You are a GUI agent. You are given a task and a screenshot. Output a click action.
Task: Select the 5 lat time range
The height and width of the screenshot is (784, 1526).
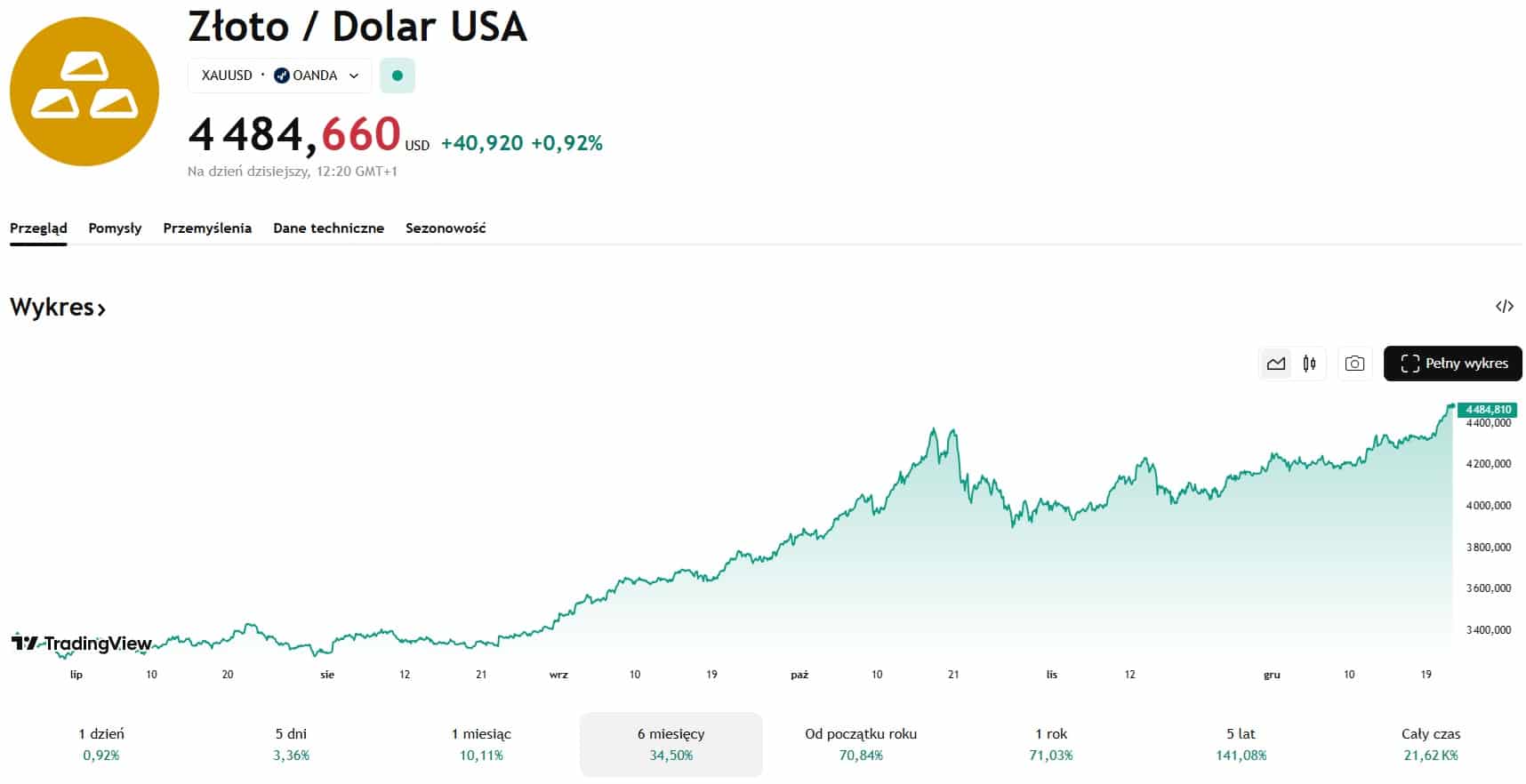click(1241, 744)
